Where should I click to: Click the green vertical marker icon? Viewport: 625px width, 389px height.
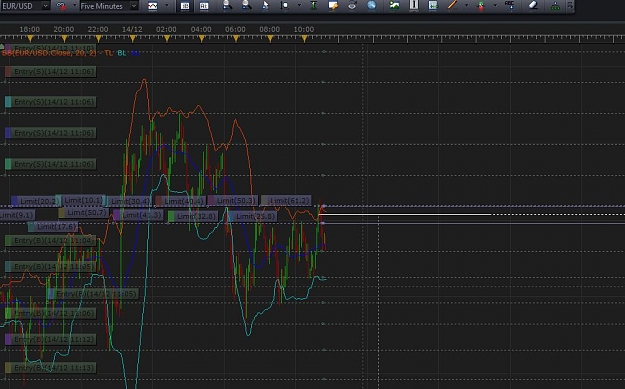click(314, 5)
